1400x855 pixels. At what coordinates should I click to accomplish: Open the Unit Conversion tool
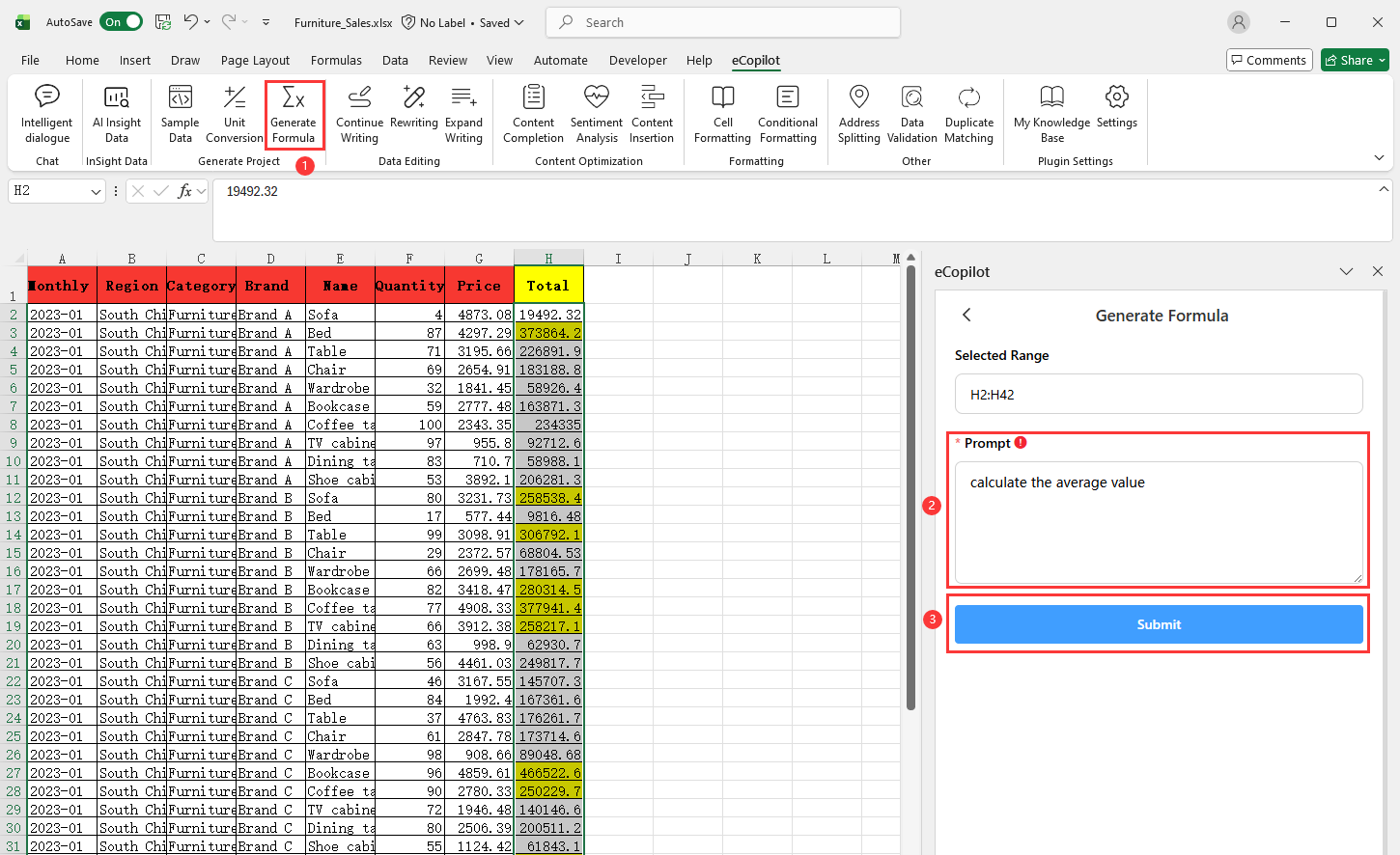point(234,114)
